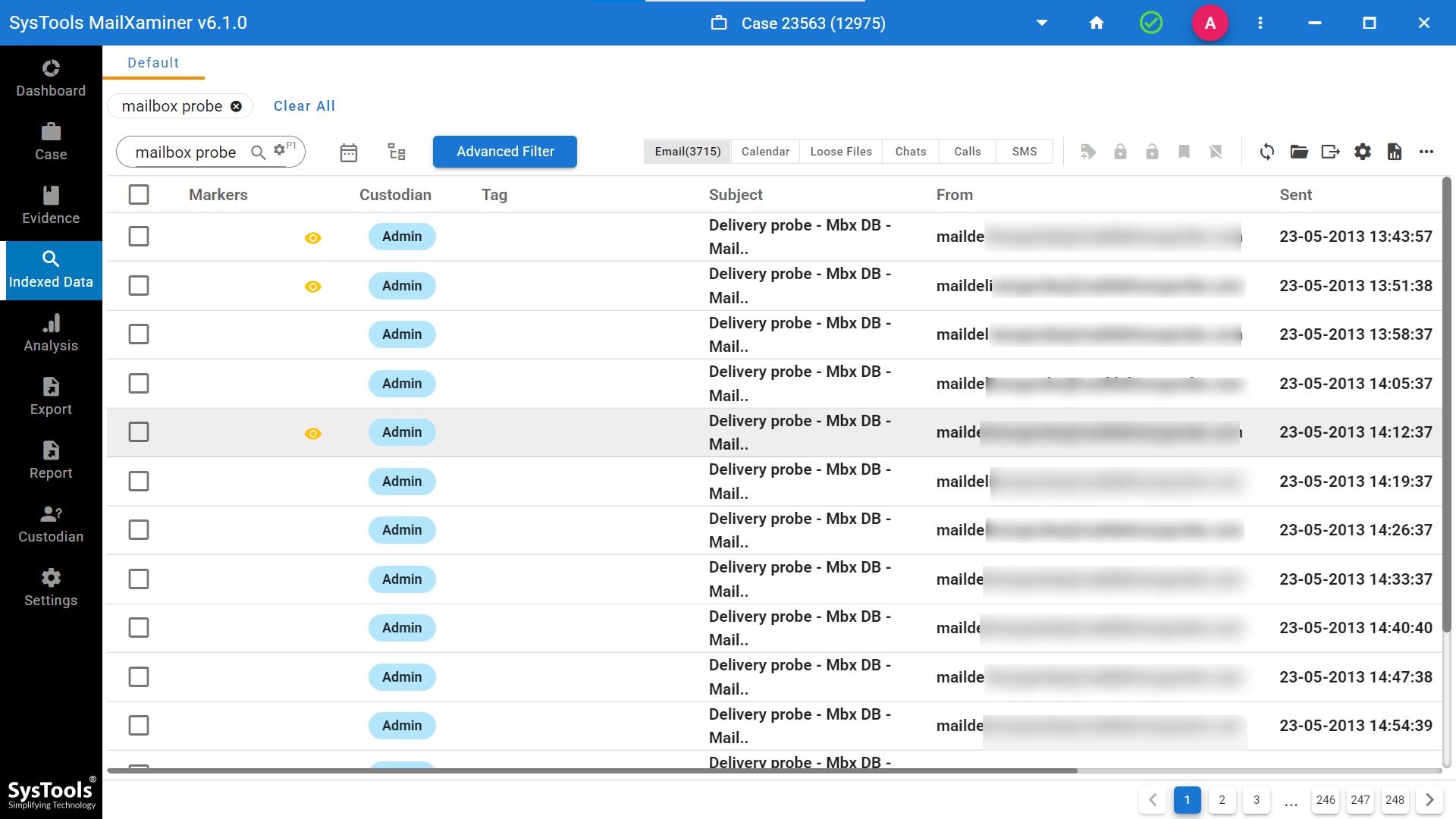Open the toolbar gear settings icon
The width and height of the screenshot is (1456, 819).
click(1363, 152)
